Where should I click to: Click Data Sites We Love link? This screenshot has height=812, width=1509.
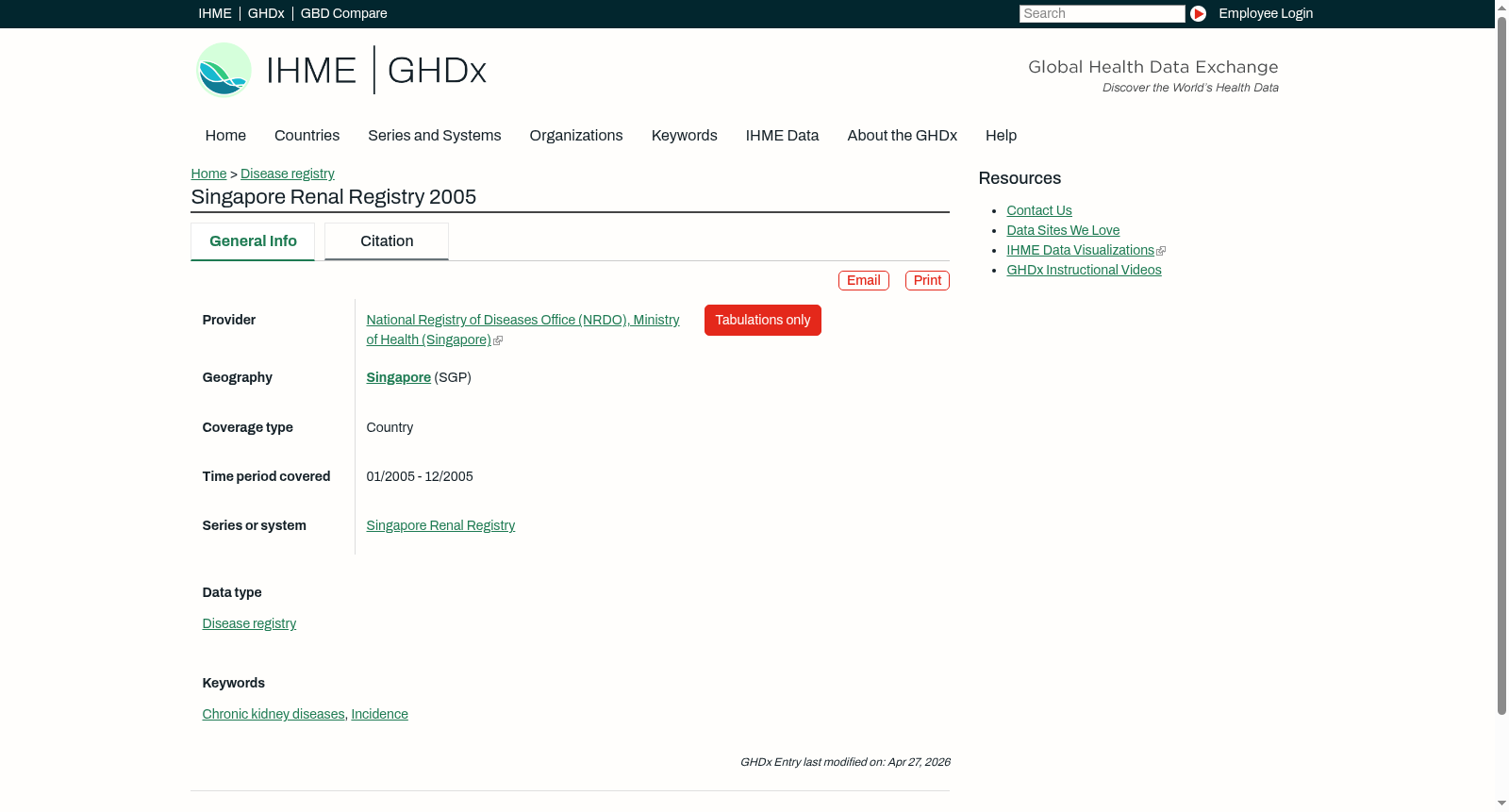pyautogui.click(x=1063, y=231)
